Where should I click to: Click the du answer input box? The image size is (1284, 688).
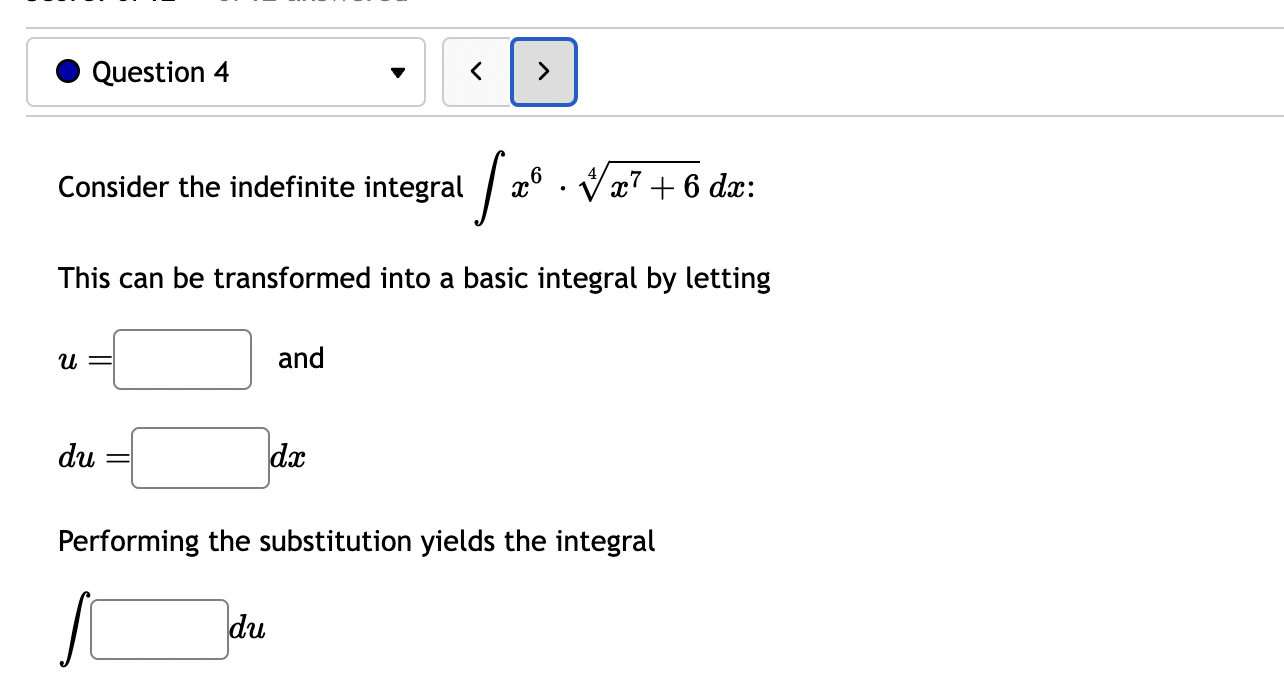(x=199, y=456)
